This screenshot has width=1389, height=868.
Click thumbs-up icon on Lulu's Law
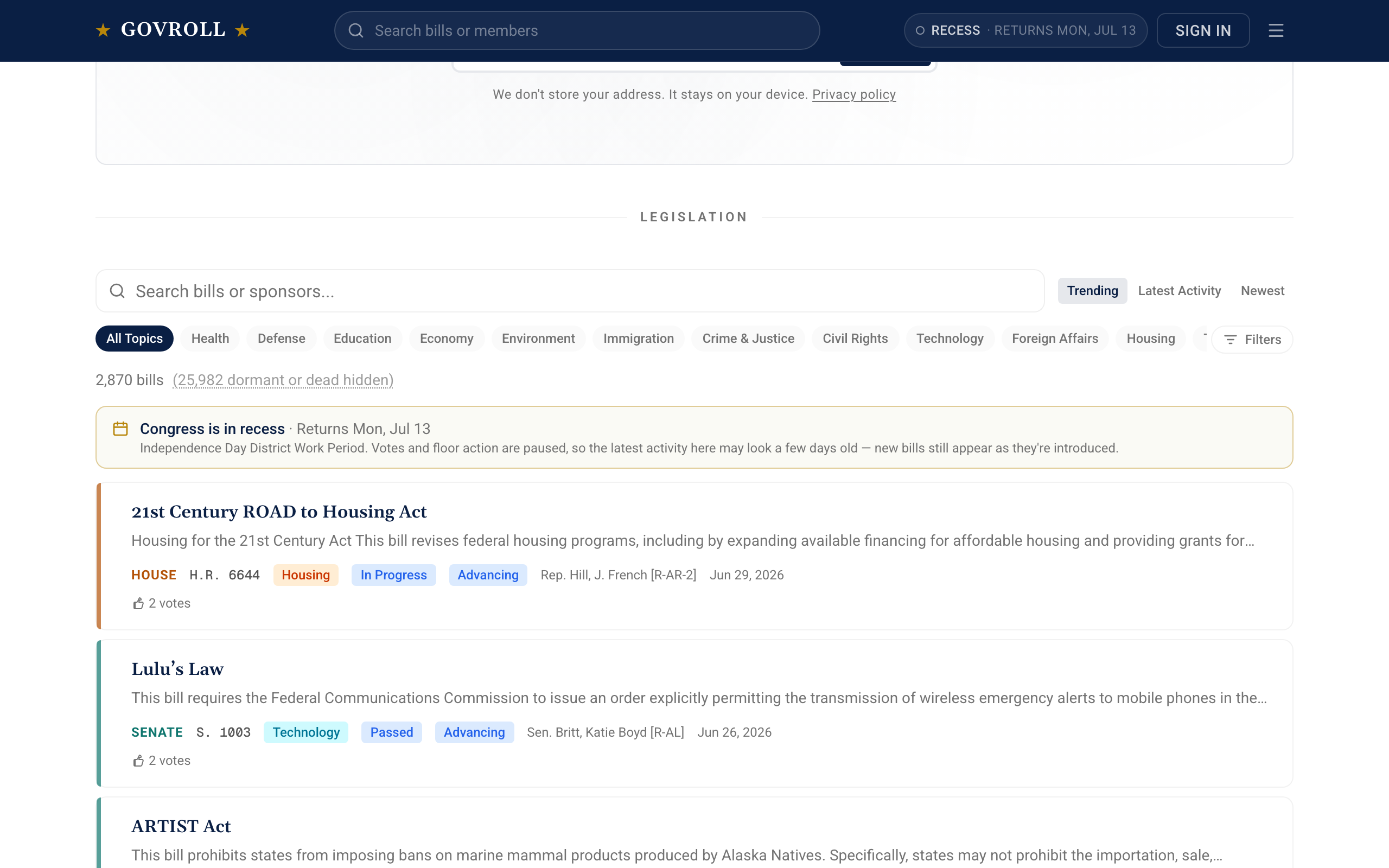pos(138,761)
